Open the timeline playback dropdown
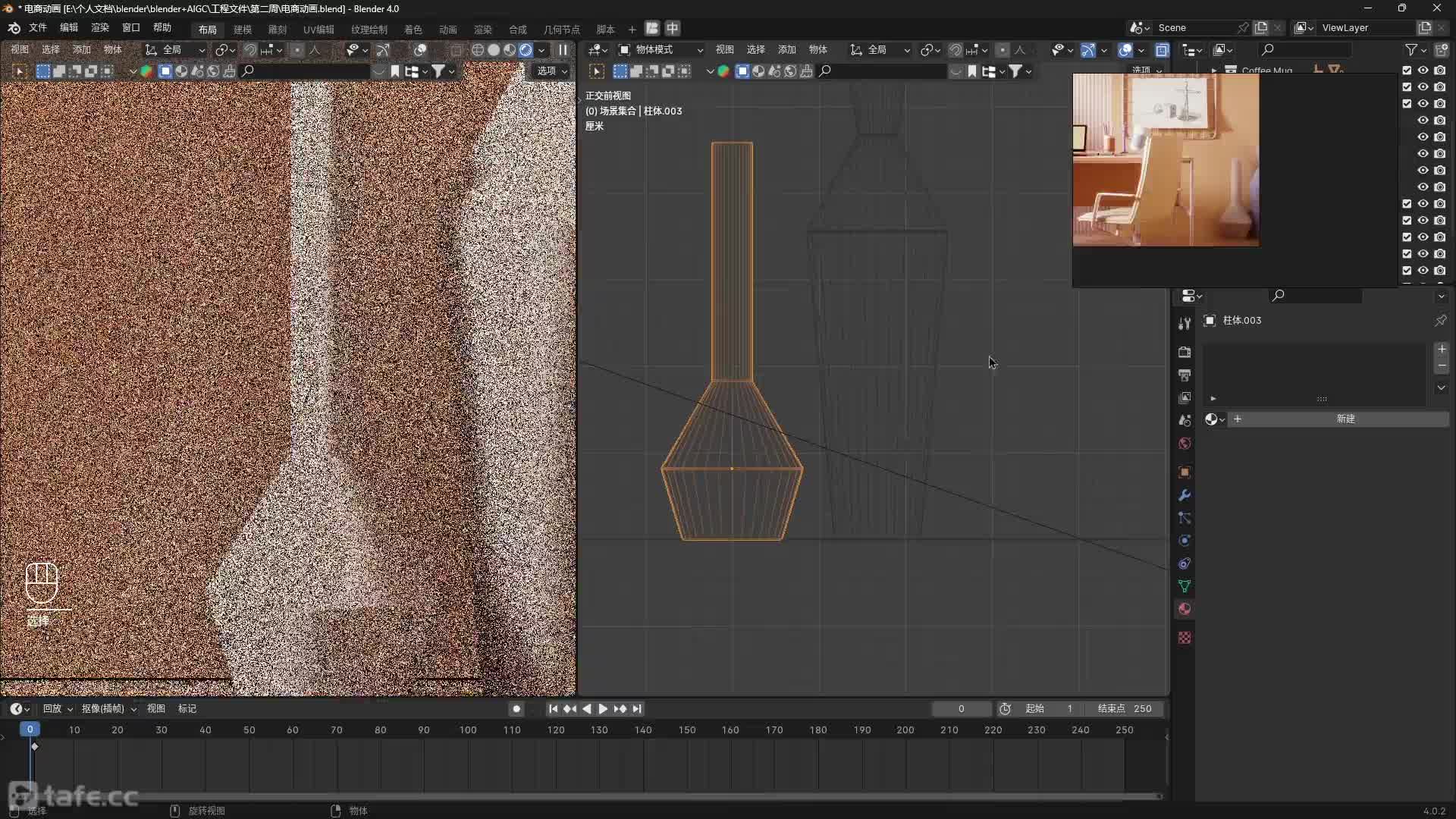This screenshot has width=1456, height=819. coord(58,709)
